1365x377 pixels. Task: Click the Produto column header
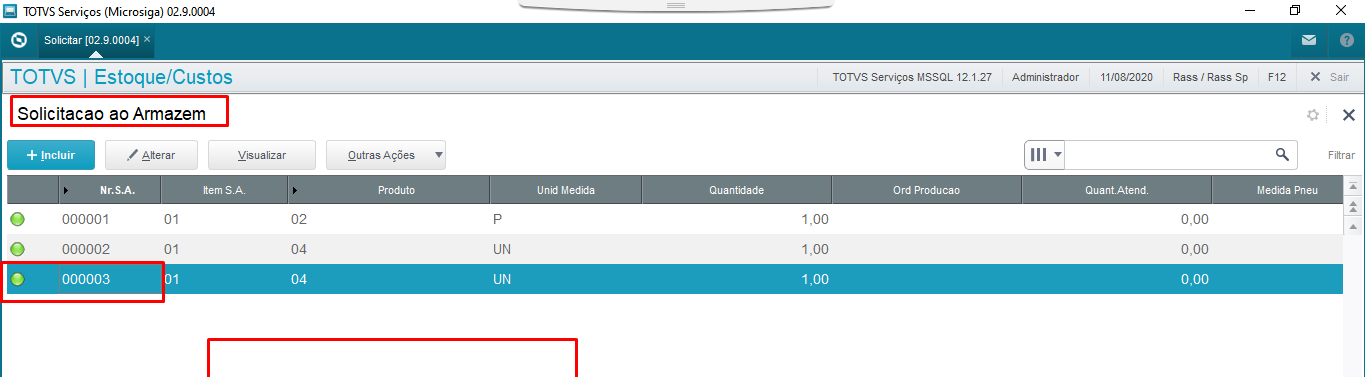coord(388,190)
